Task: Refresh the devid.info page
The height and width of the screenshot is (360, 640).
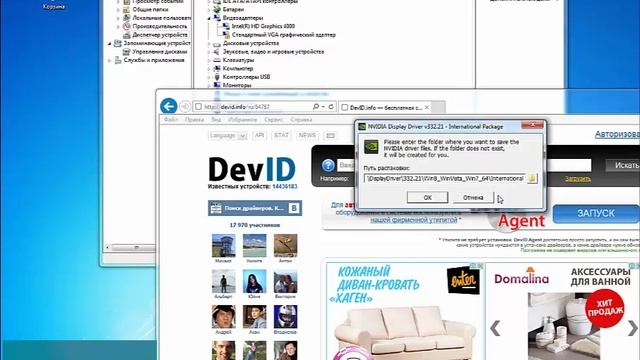Action: pos(331,107)
